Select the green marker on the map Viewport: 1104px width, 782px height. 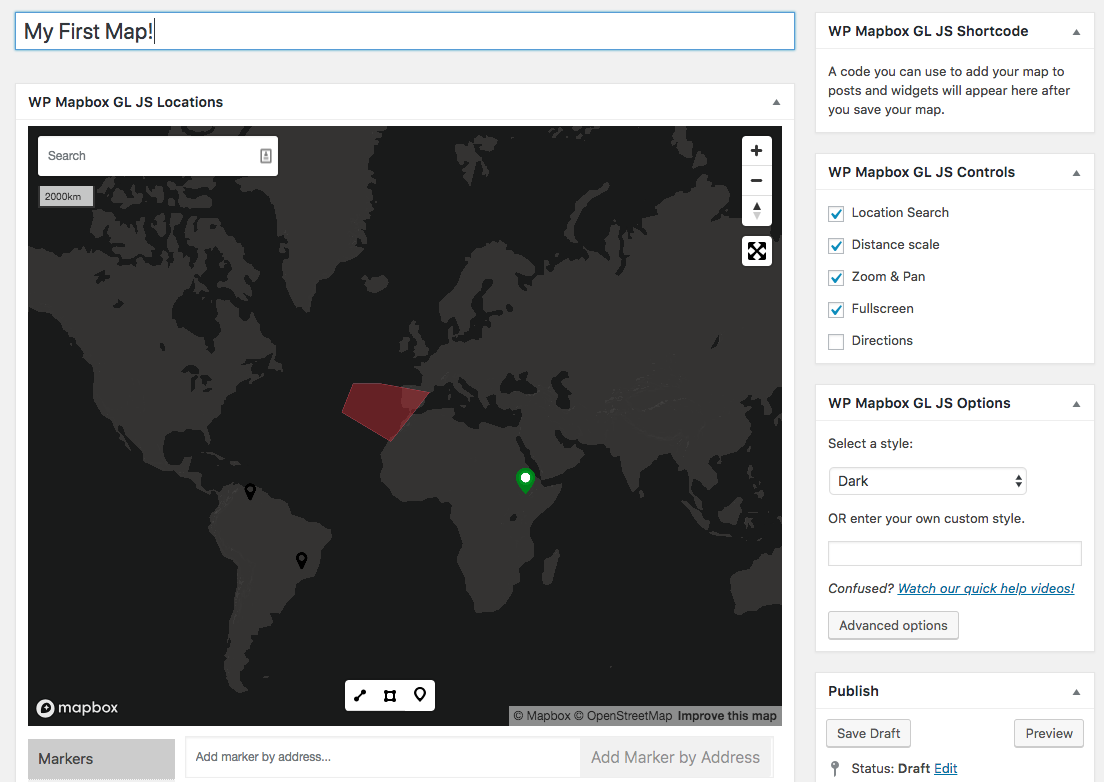tap(525, 479)
